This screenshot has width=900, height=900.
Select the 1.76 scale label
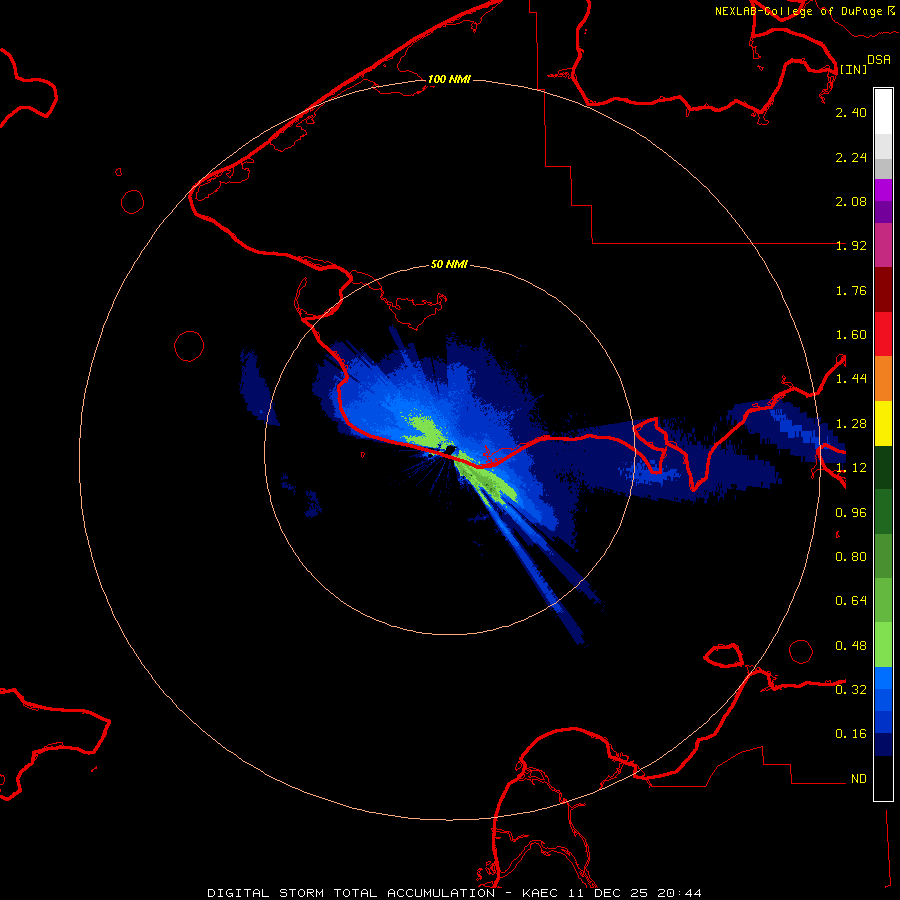pos(851,290)
